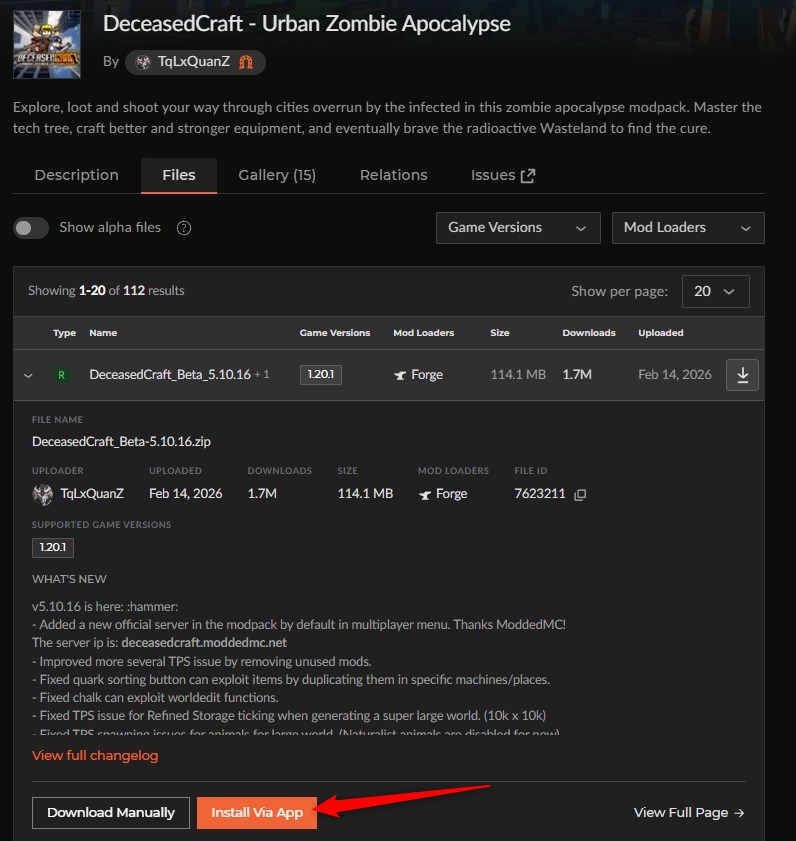Click the Download Manually button

[111, 813]
